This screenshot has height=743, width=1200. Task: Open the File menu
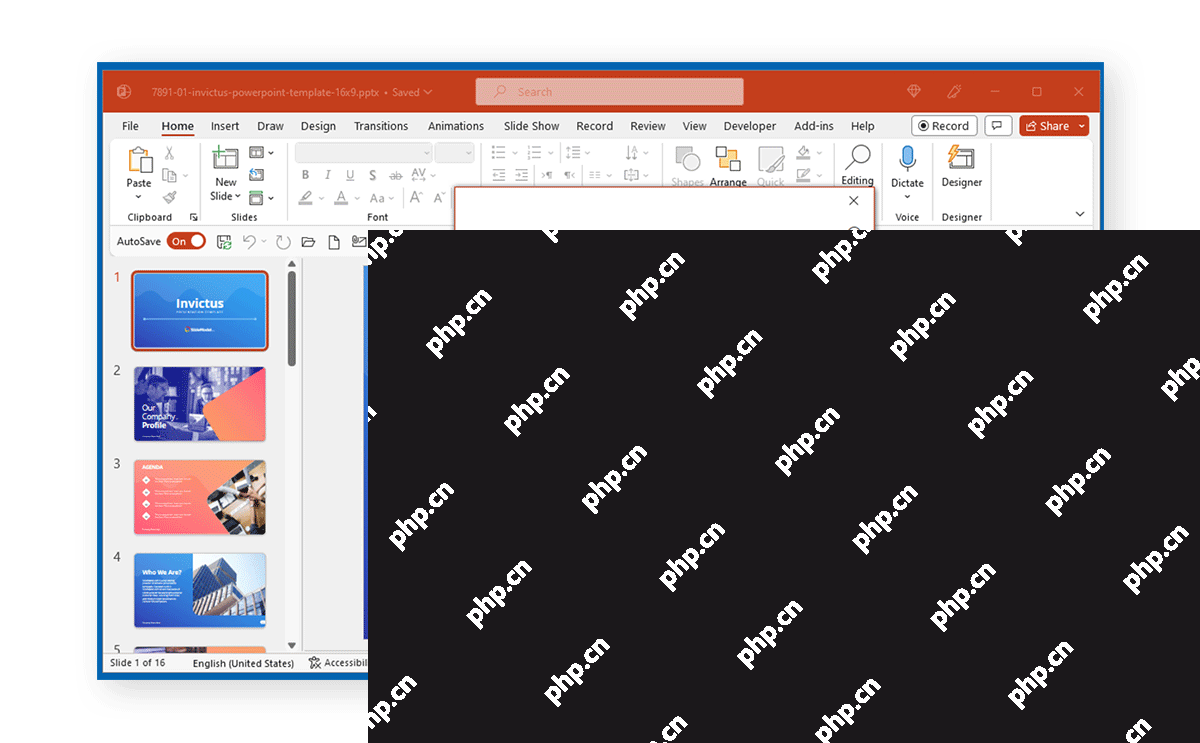[x=130, y=126]
